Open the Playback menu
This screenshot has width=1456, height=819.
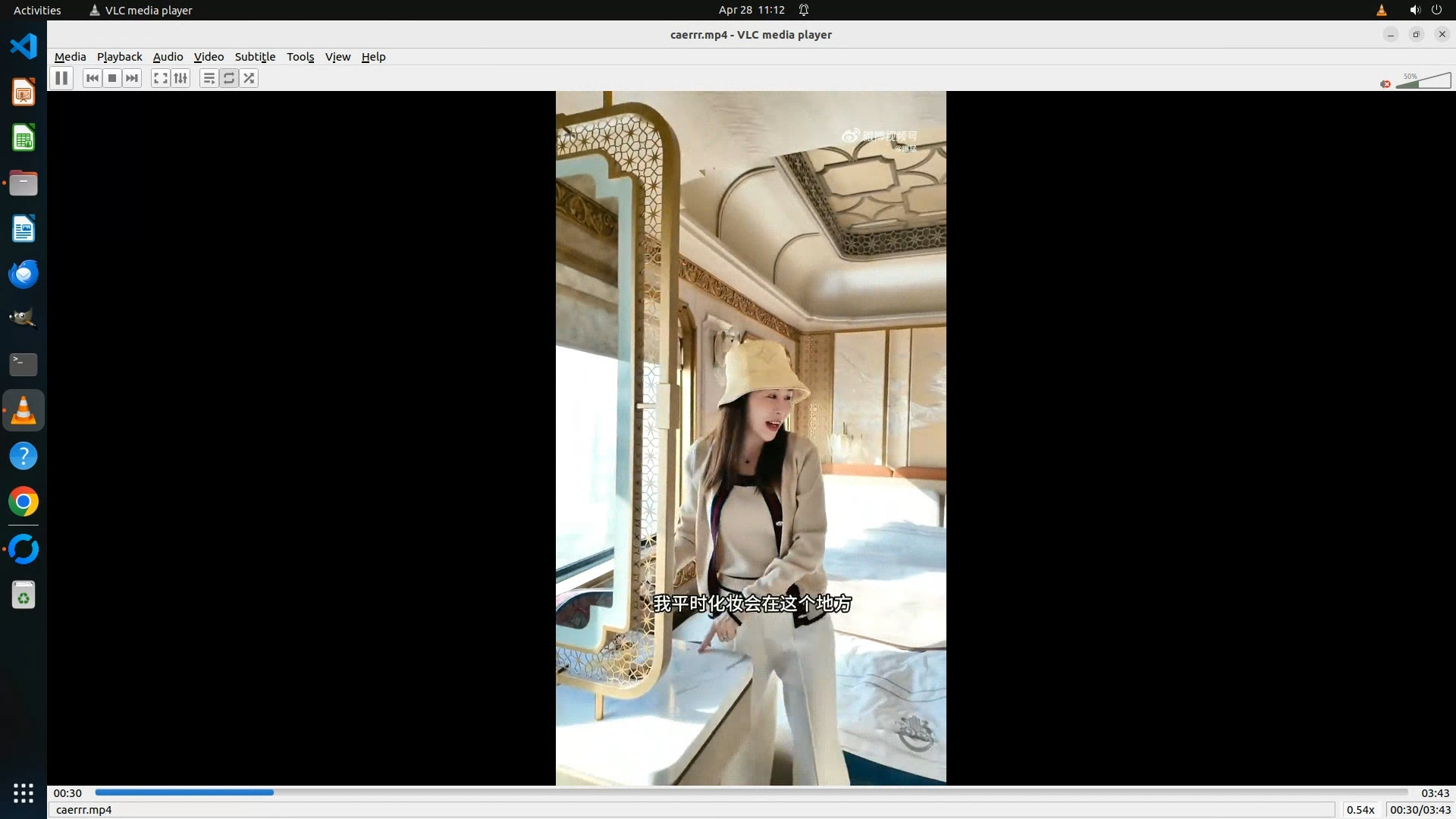(119, 57)
